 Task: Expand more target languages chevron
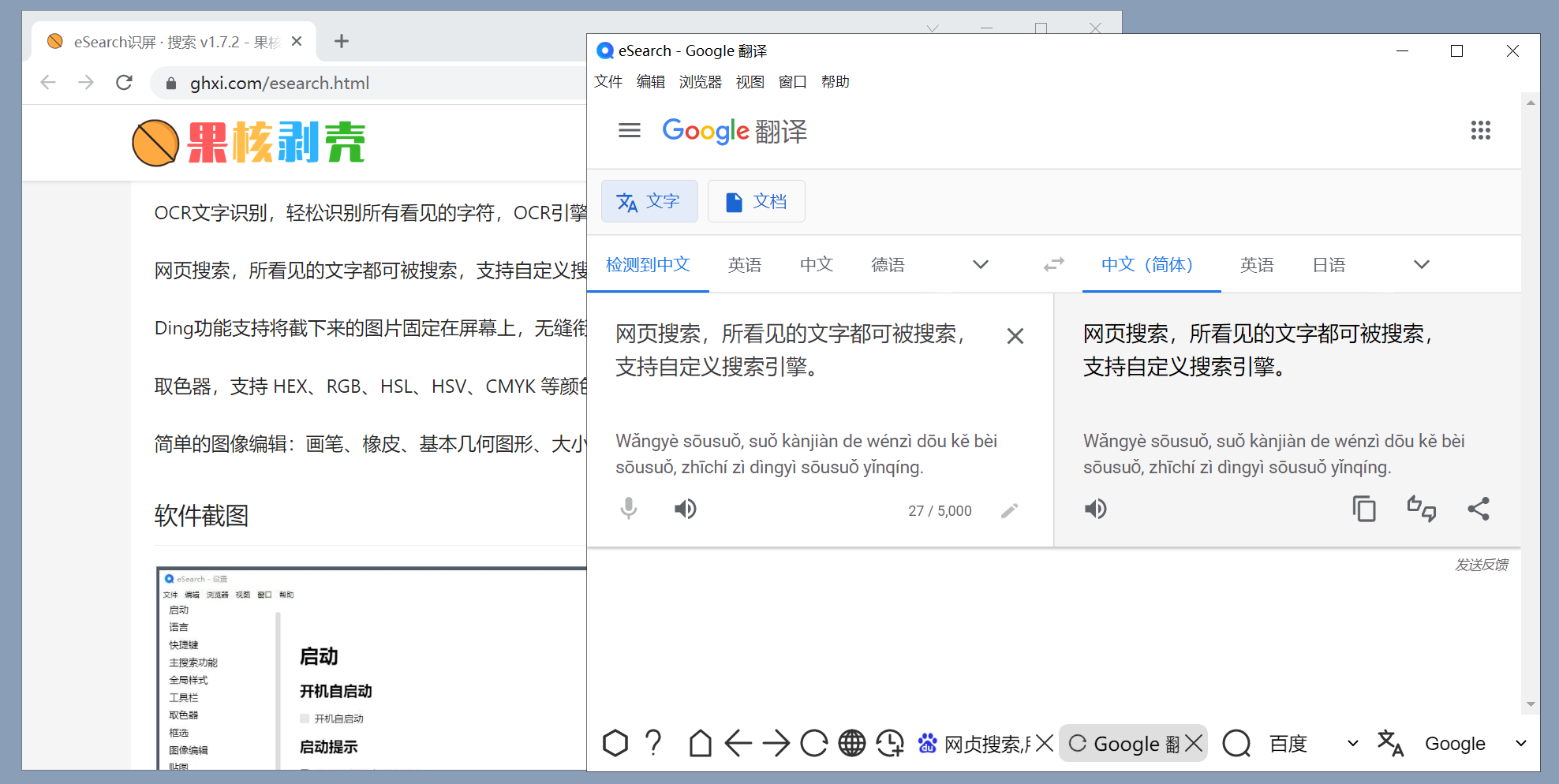(x=1421, y=264)
